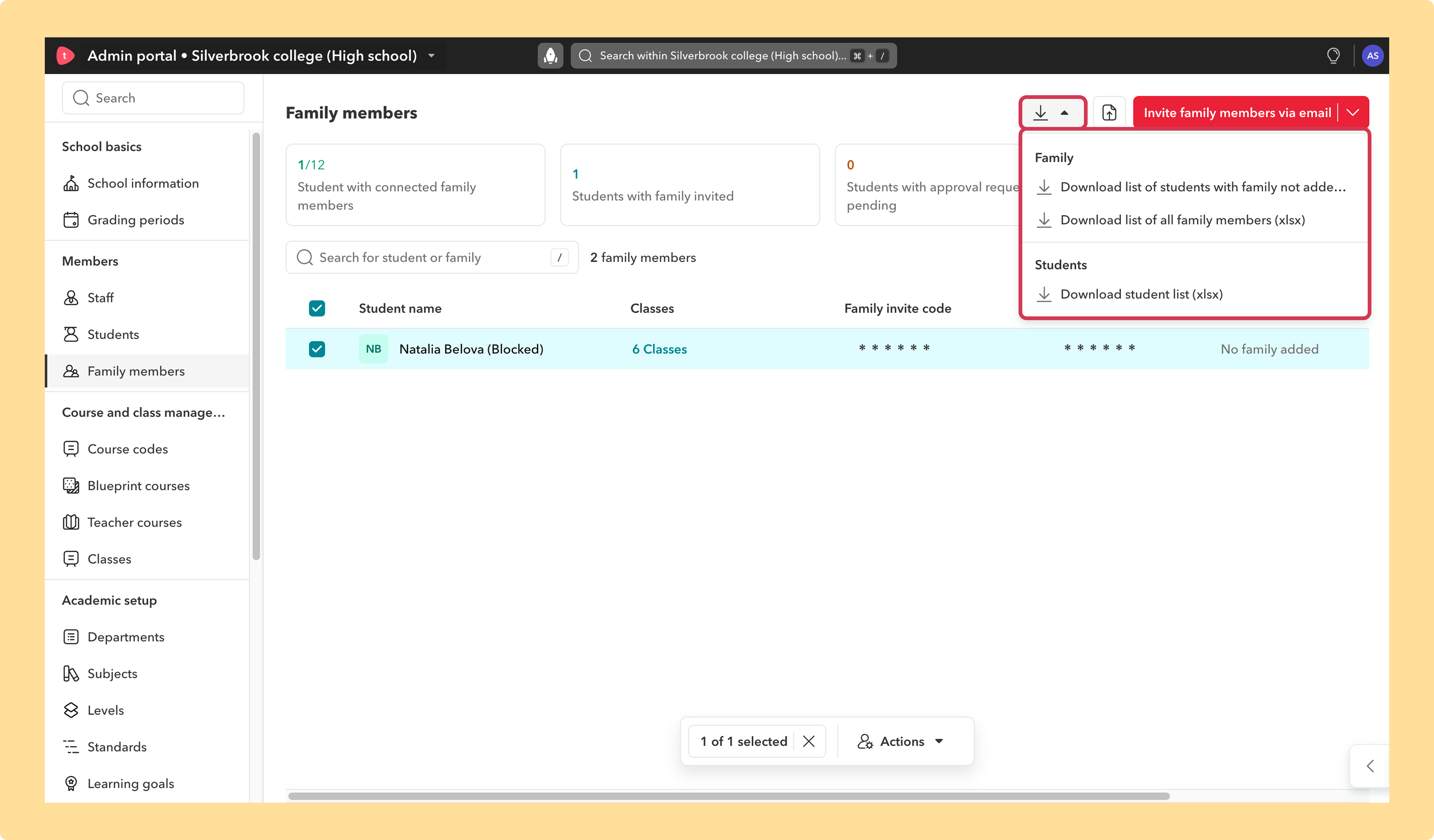Toggle the select-all header checkbox
The height and width of the screenshot is (840, 1434).
[317, 308]
